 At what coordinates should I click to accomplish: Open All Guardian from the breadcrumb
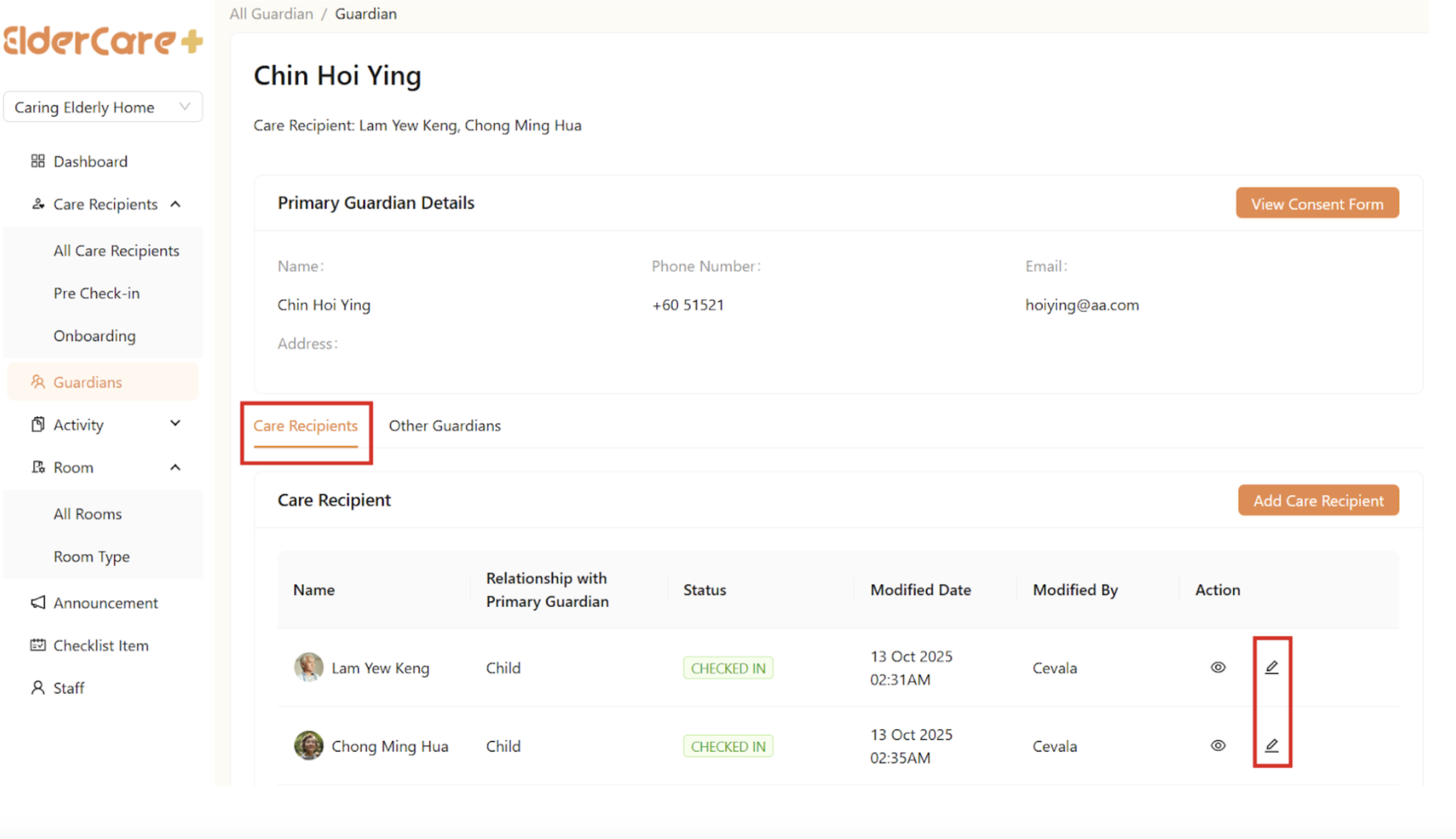pos(271,13)
